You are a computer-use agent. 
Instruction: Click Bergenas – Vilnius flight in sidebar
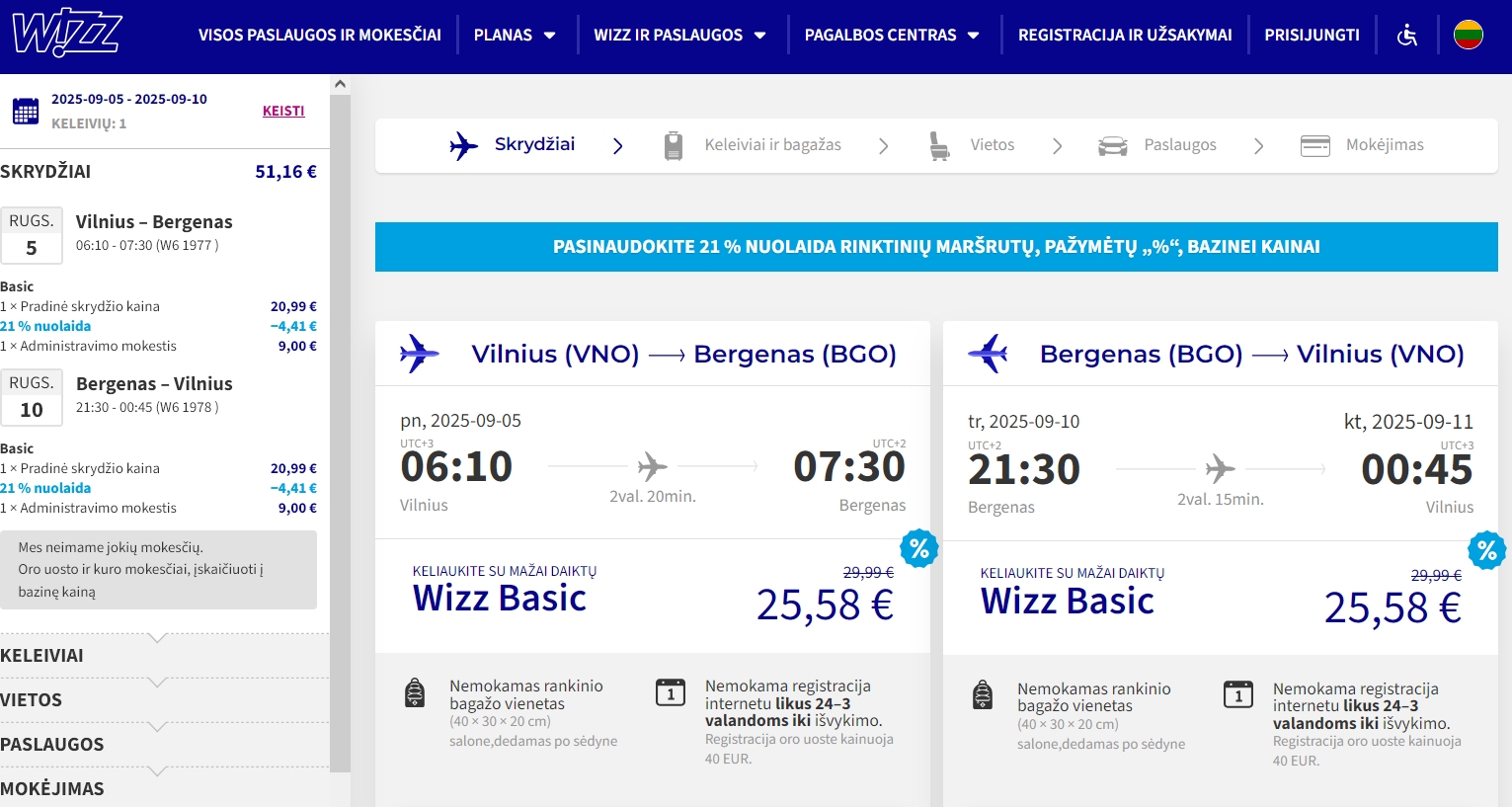click(154, 384)
